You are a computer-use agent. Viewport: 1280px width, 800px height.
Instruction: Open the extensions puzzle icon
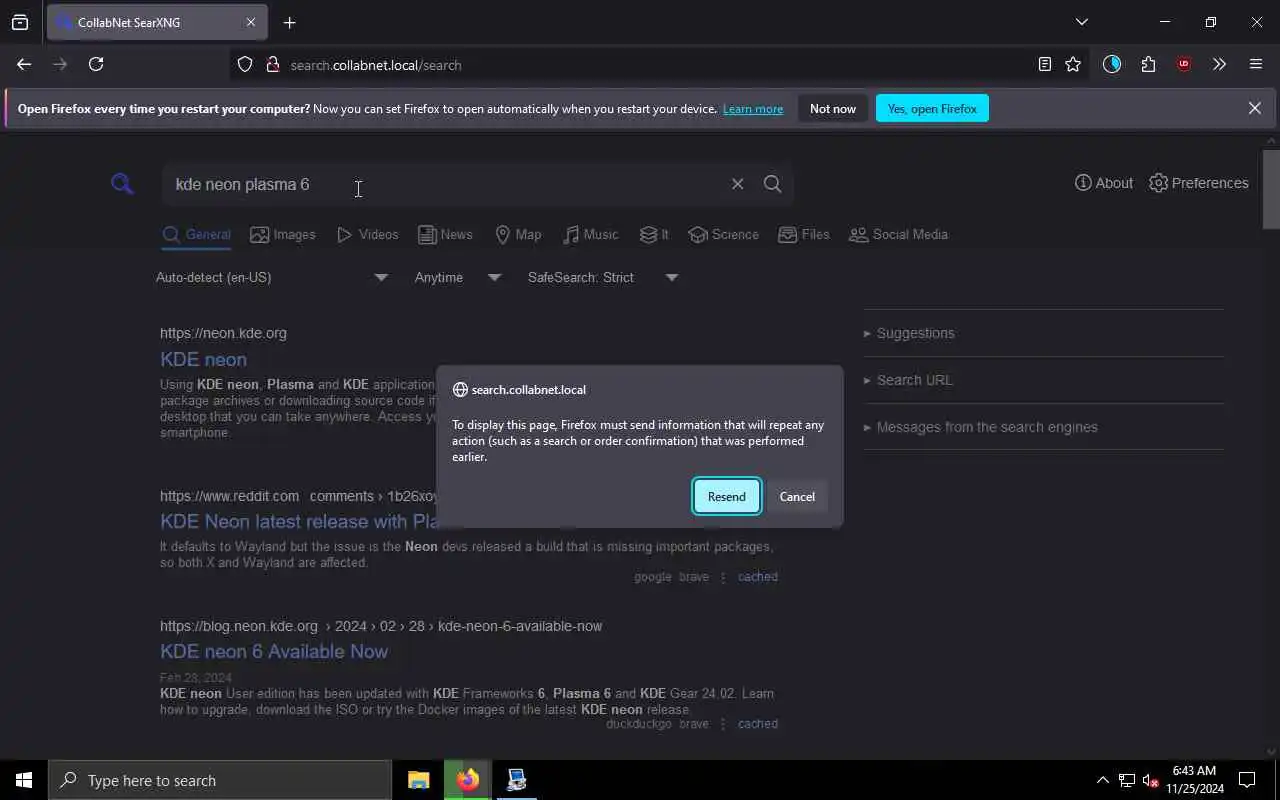point(1148,64)
